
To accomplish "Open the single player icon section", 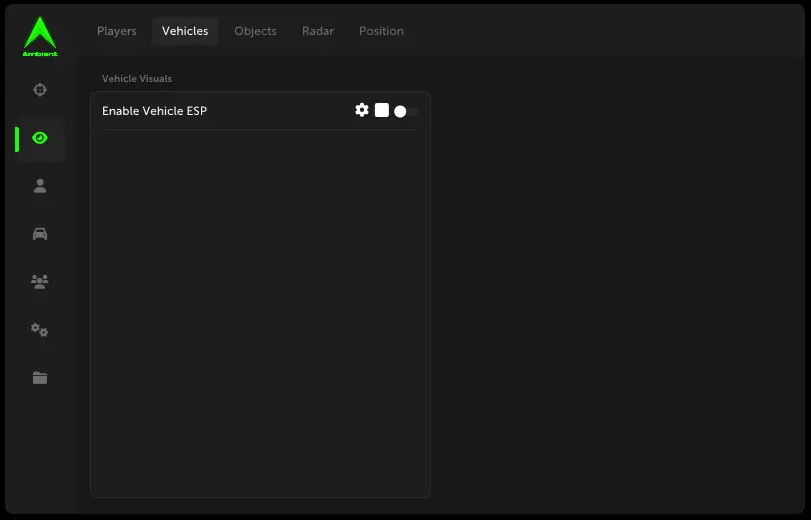I will point(40,186).
